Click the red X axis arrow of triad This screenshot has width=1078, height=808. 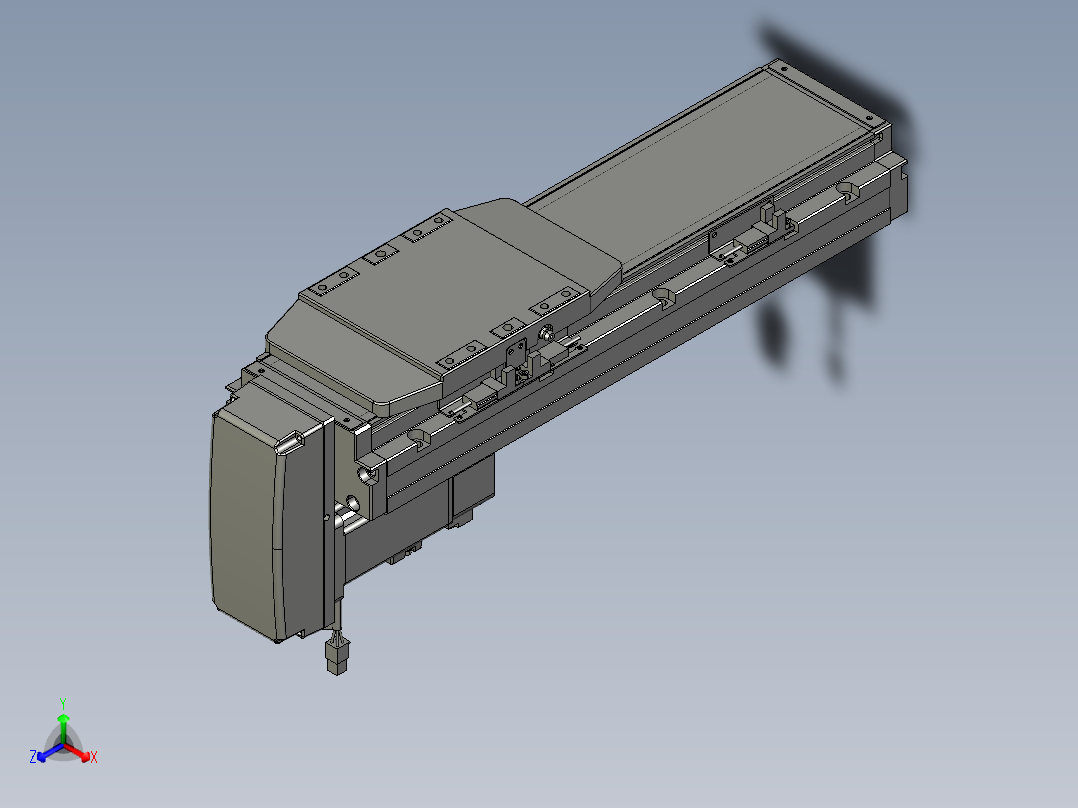click(79, 753)
